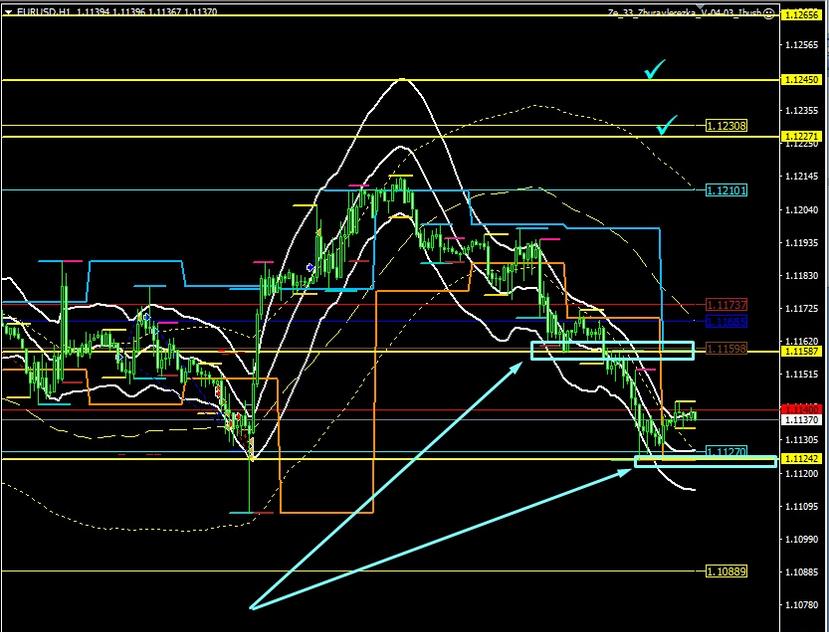The width and height of the screenshot is (829, 632).
Task: Select the dark blue level label
Action: (726, 321)
